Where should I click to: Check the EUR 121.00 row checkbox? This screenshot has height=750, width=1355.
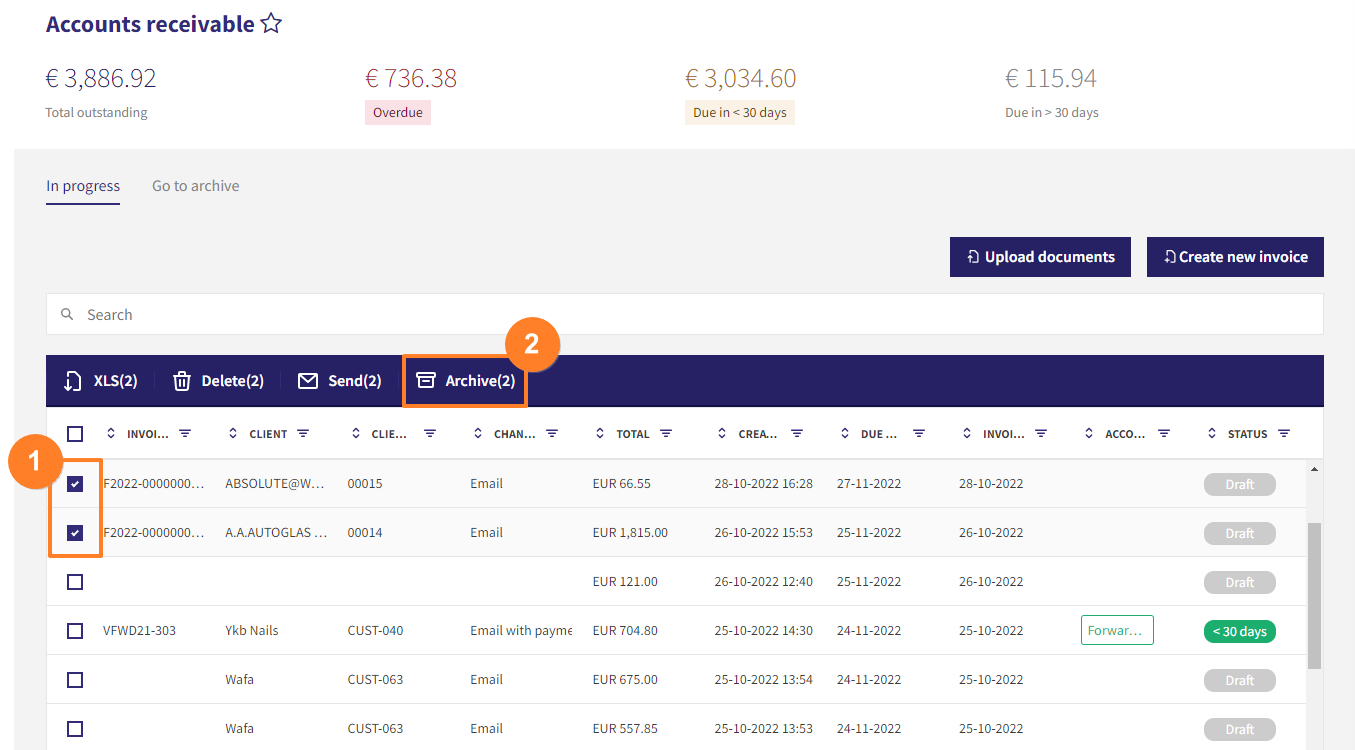coord(75,582)
